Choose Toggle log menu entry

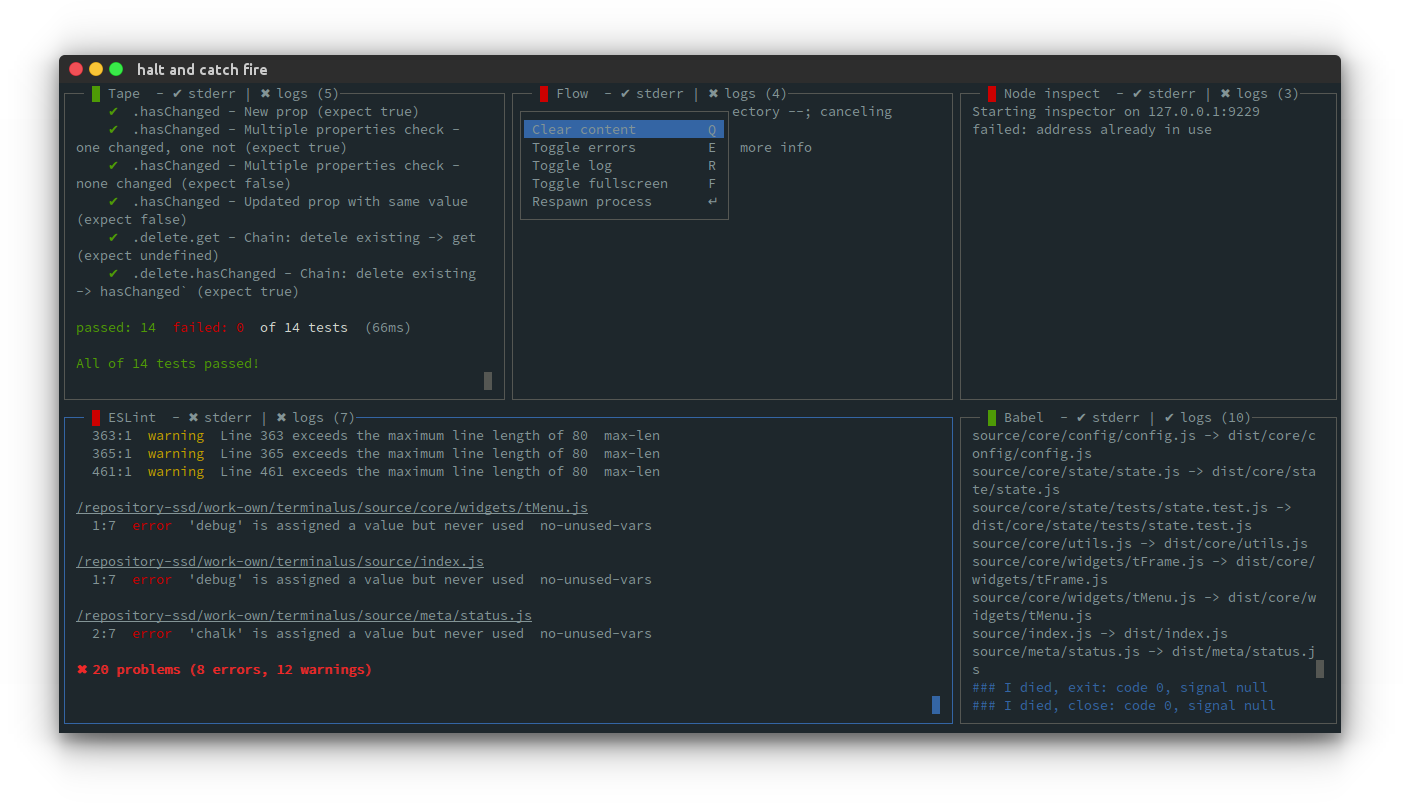point(624,165)
